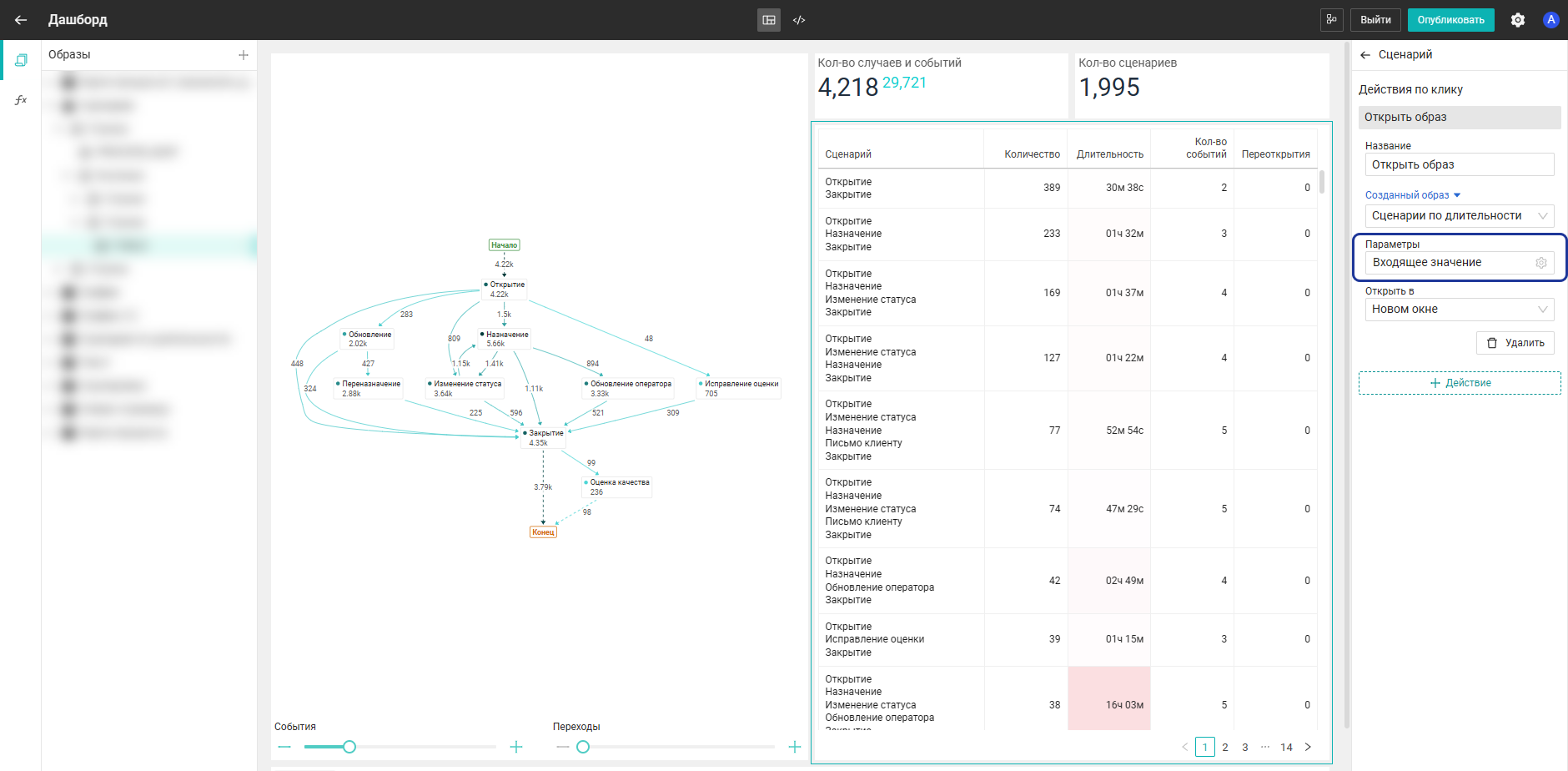The width and height of the screenshot is (1568, 771).
Task: Open Созданный образ type dropdown
Action: [1413, 195]
